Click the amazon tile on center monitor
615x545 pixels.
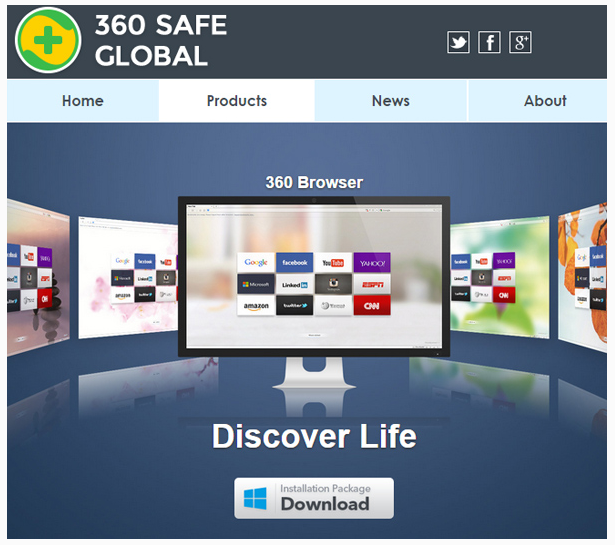256,306
